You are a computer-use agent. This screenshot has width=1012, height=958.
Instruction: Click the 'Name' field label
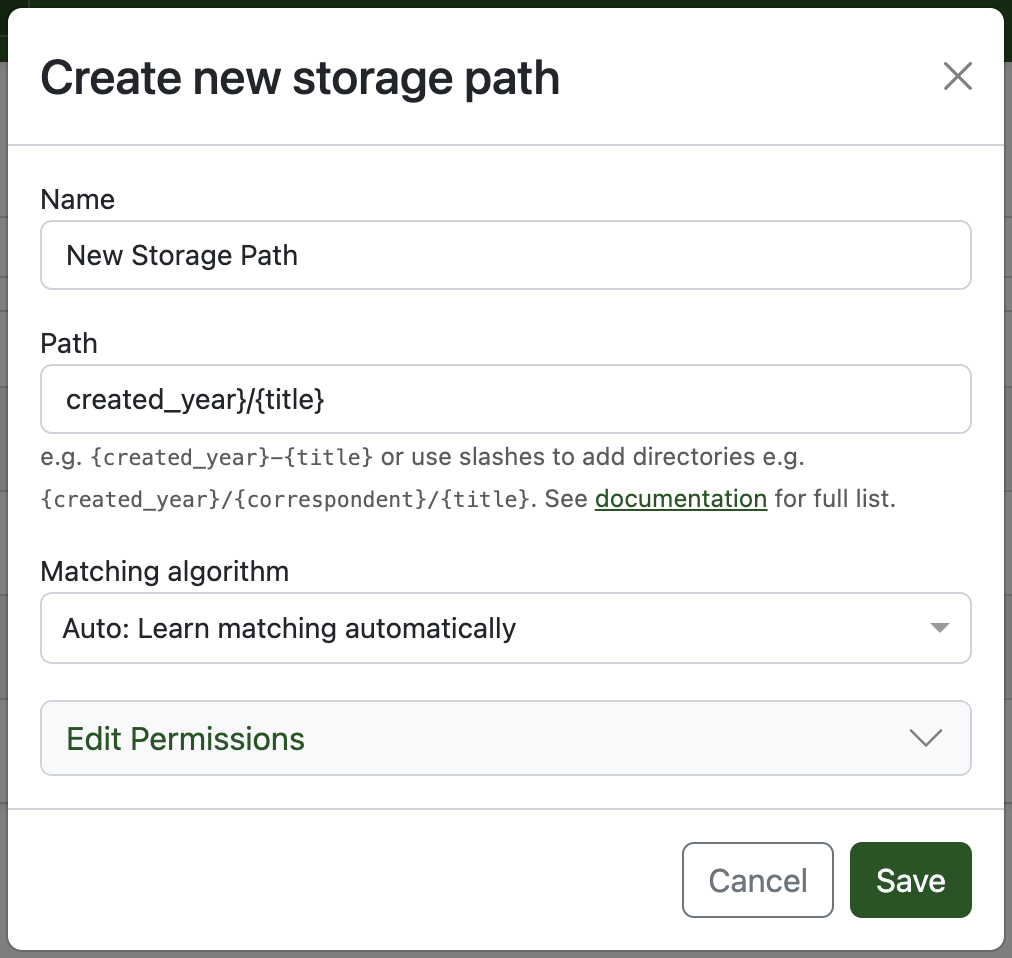(77, 199)
